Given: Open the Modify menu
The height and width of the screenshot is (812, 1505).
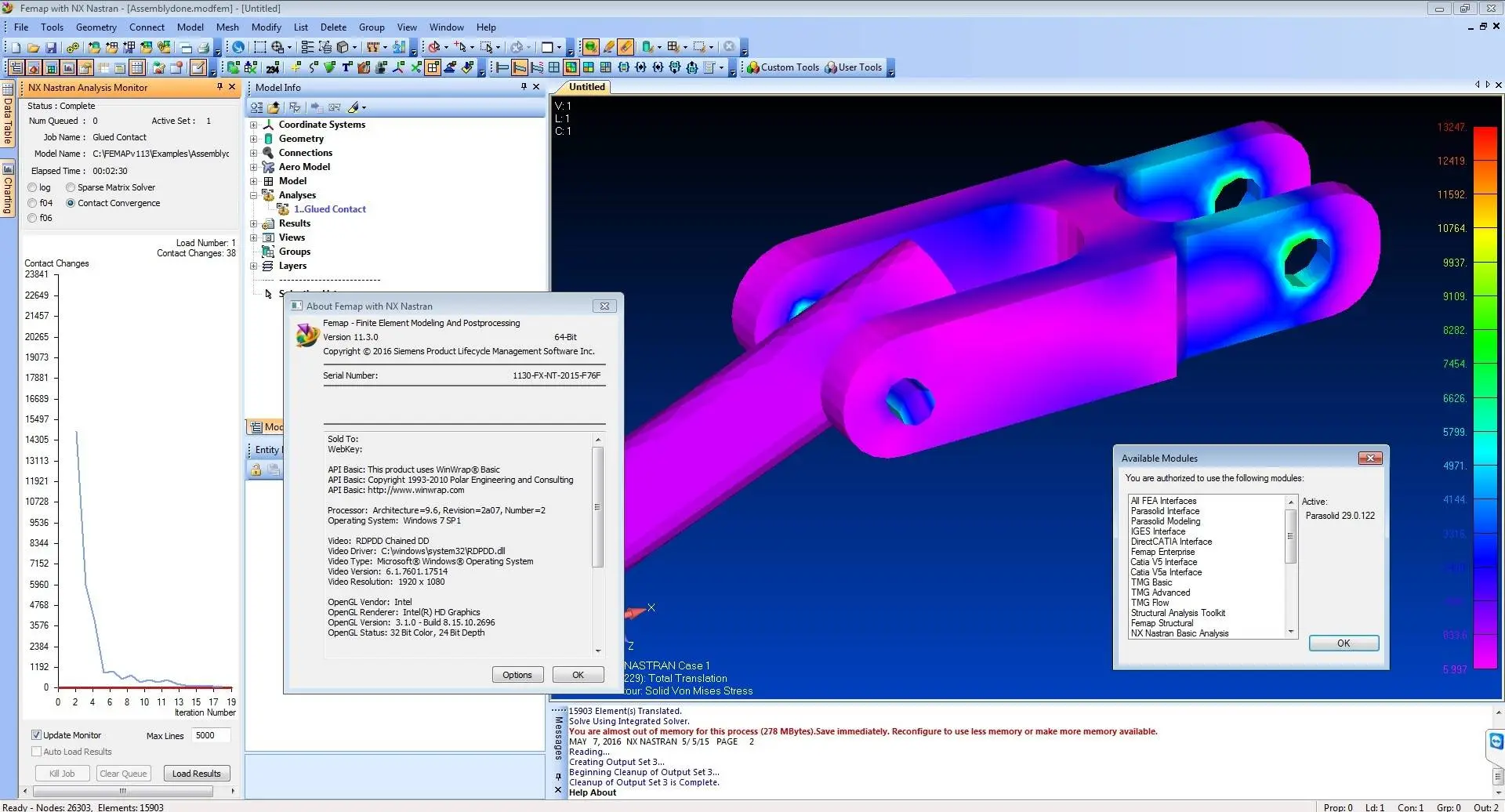Looking at the screenshot, I should (x=267, y=27).
